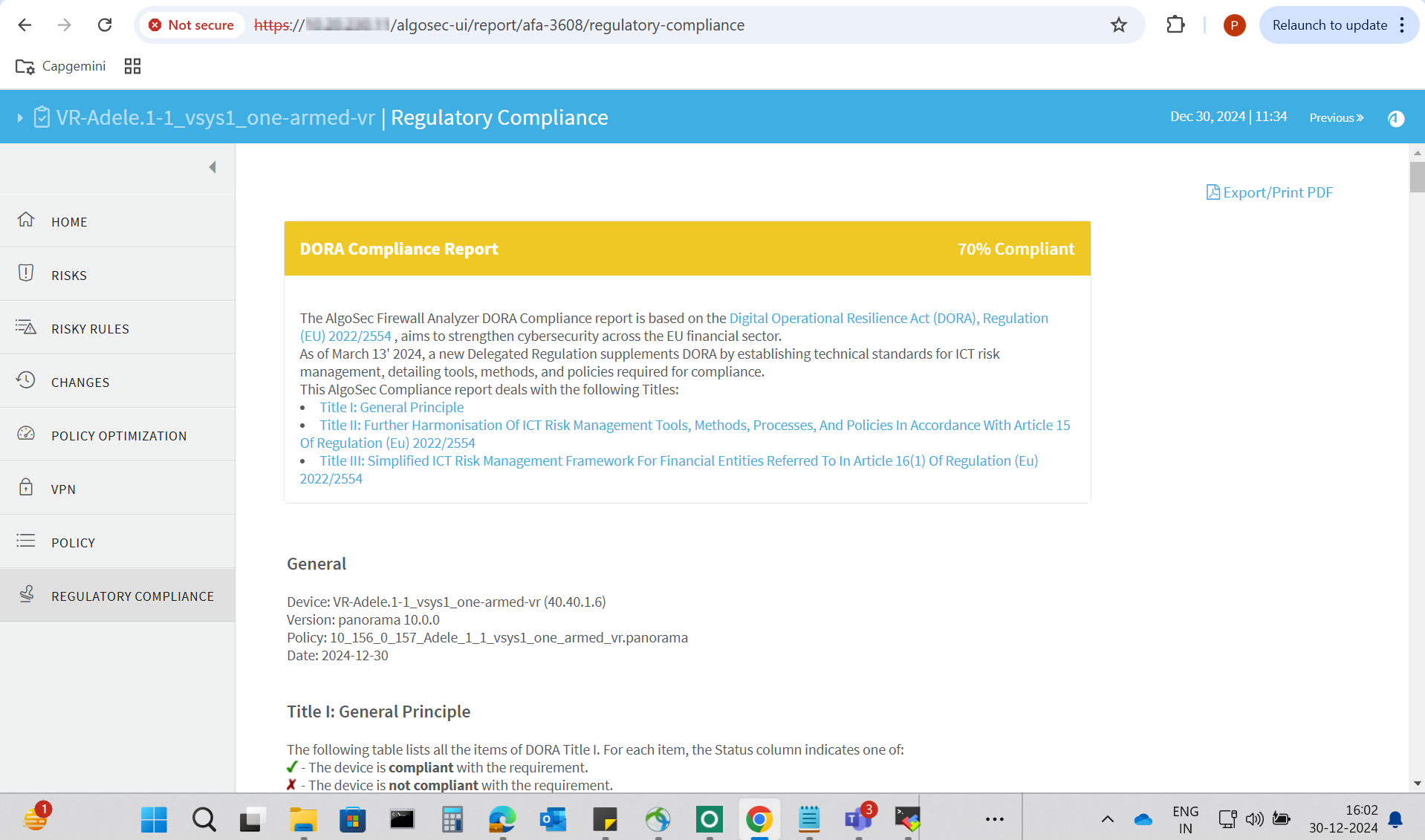Screen dimensions: 1425x840
Task: Open Changes history clock icon
Action: click(x=26, y=380)
